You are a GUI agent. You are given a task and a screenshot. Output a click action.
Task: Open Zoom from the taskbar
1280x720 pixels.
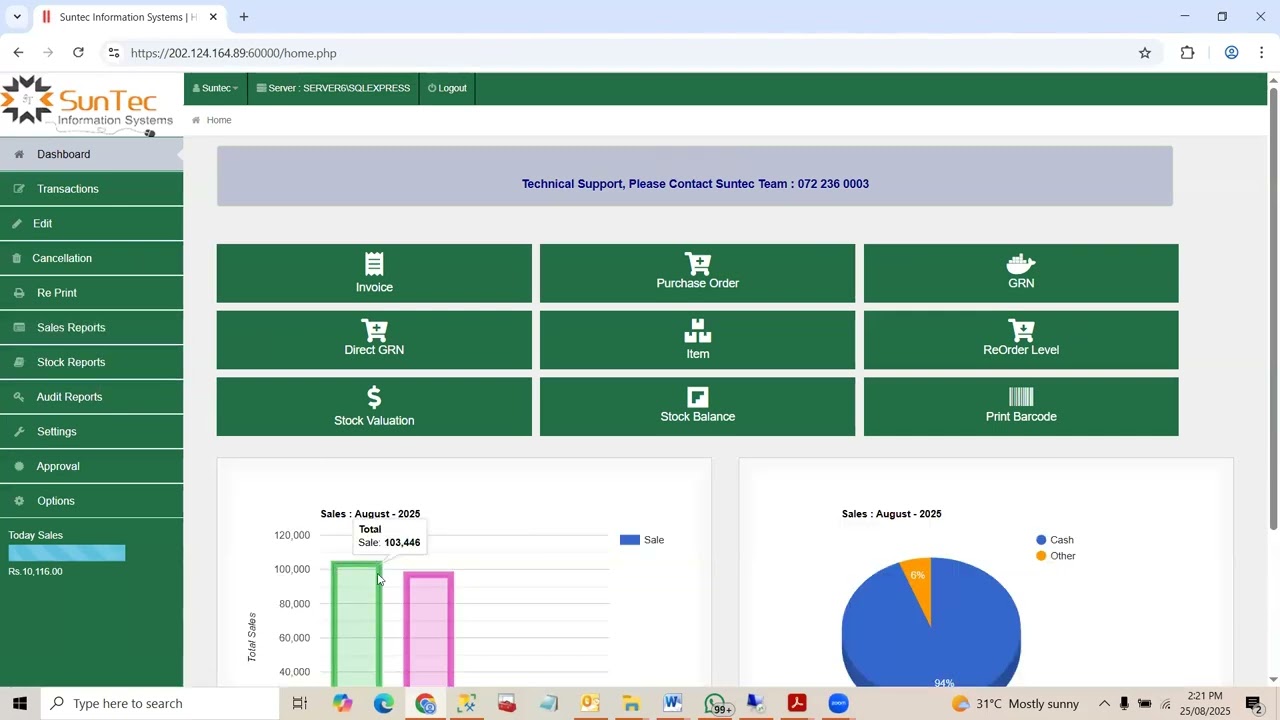[x=838, y=704]
